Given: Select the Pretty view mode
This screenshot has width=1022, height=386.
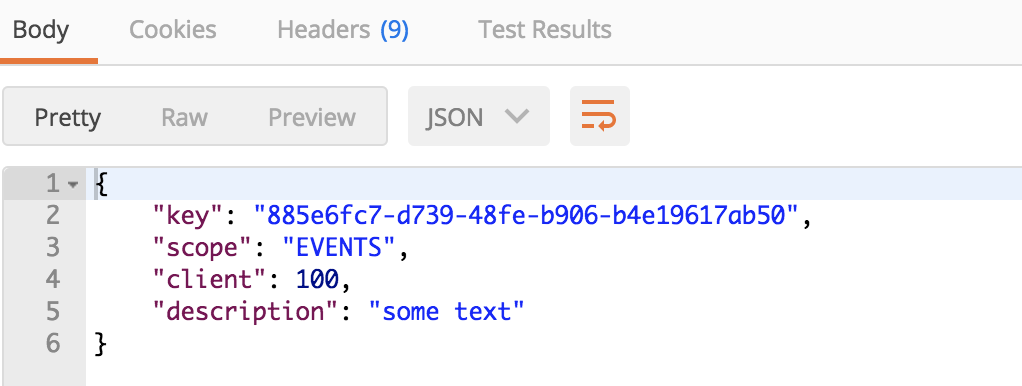Looking at the screenshot, I should point(68,117).
